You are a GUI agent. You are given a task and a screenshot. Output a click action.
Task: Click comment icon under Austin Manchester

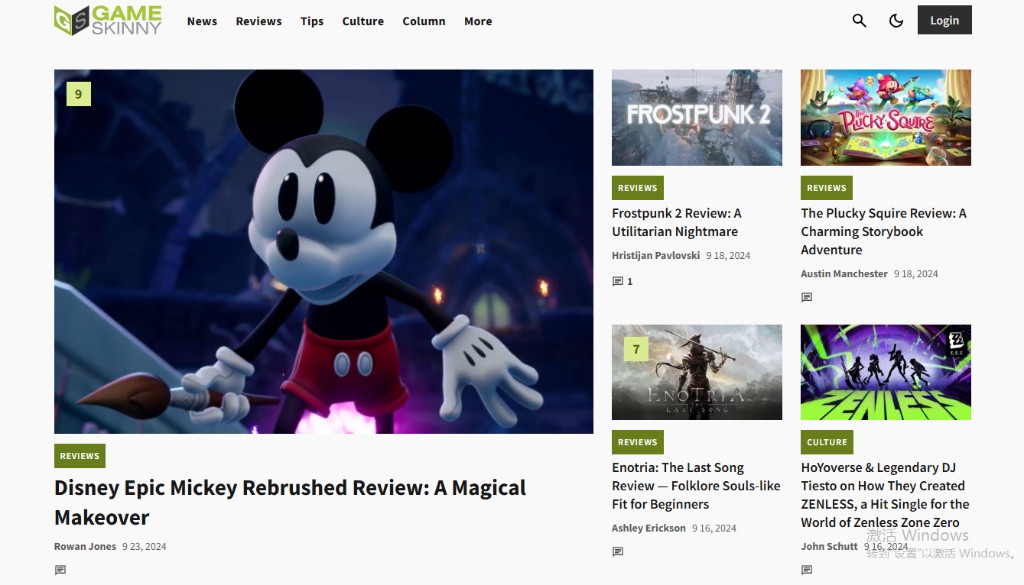click(807, 297)
